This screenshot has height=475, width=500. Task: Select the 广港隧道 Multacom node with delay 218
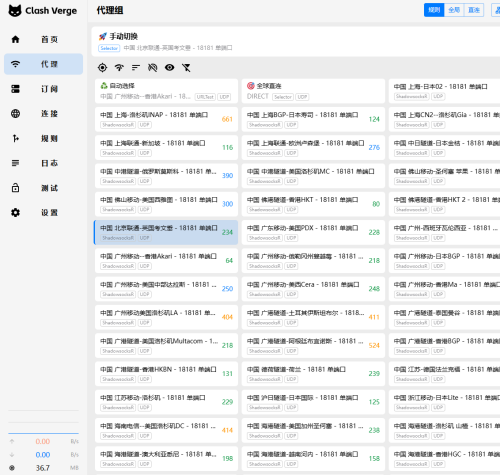pos(166,346)
